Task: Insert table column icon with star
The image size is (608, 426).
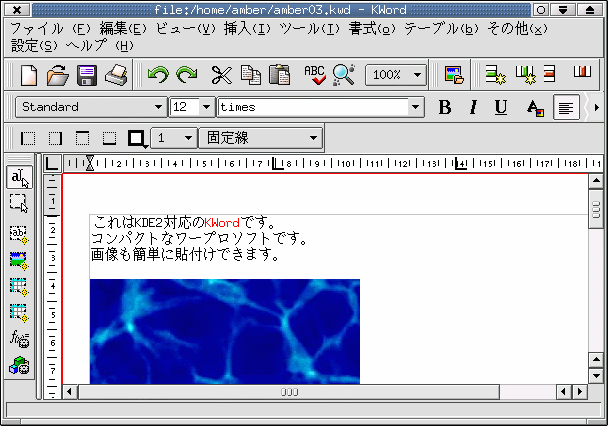Action: [525, 75]
